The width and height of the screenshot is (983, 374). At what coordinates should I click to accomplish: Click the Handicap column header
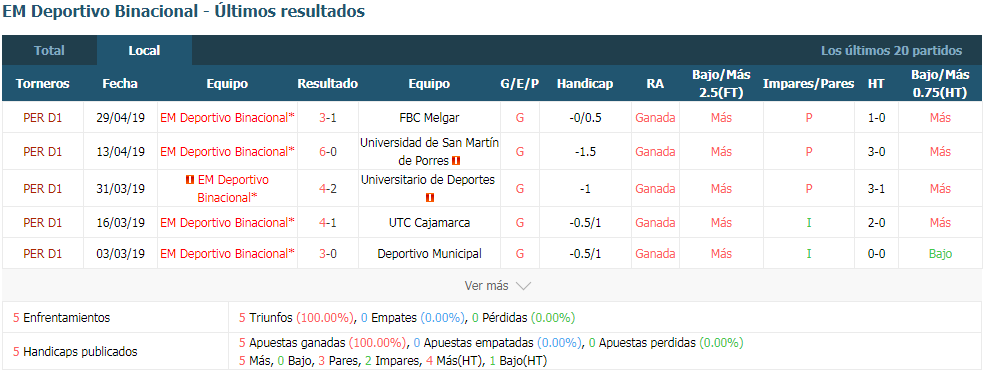click(585, 84)
